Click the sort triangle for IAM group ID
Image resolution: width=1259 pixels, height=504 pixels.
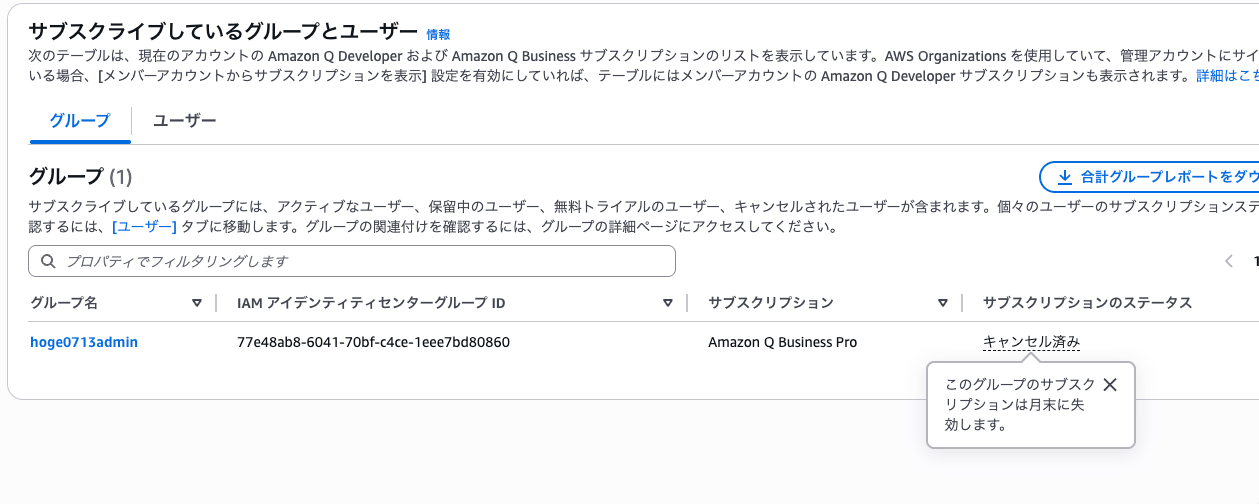(x=668, y=303)
